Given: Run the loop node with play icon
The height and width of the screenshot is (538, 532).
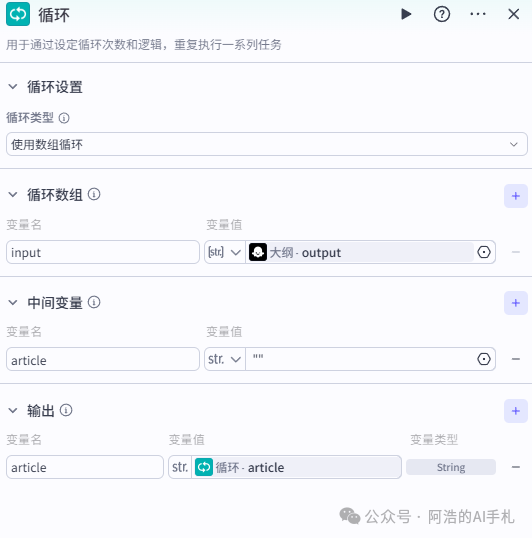Looking at the screenshot, I should [x=406, y=14].
